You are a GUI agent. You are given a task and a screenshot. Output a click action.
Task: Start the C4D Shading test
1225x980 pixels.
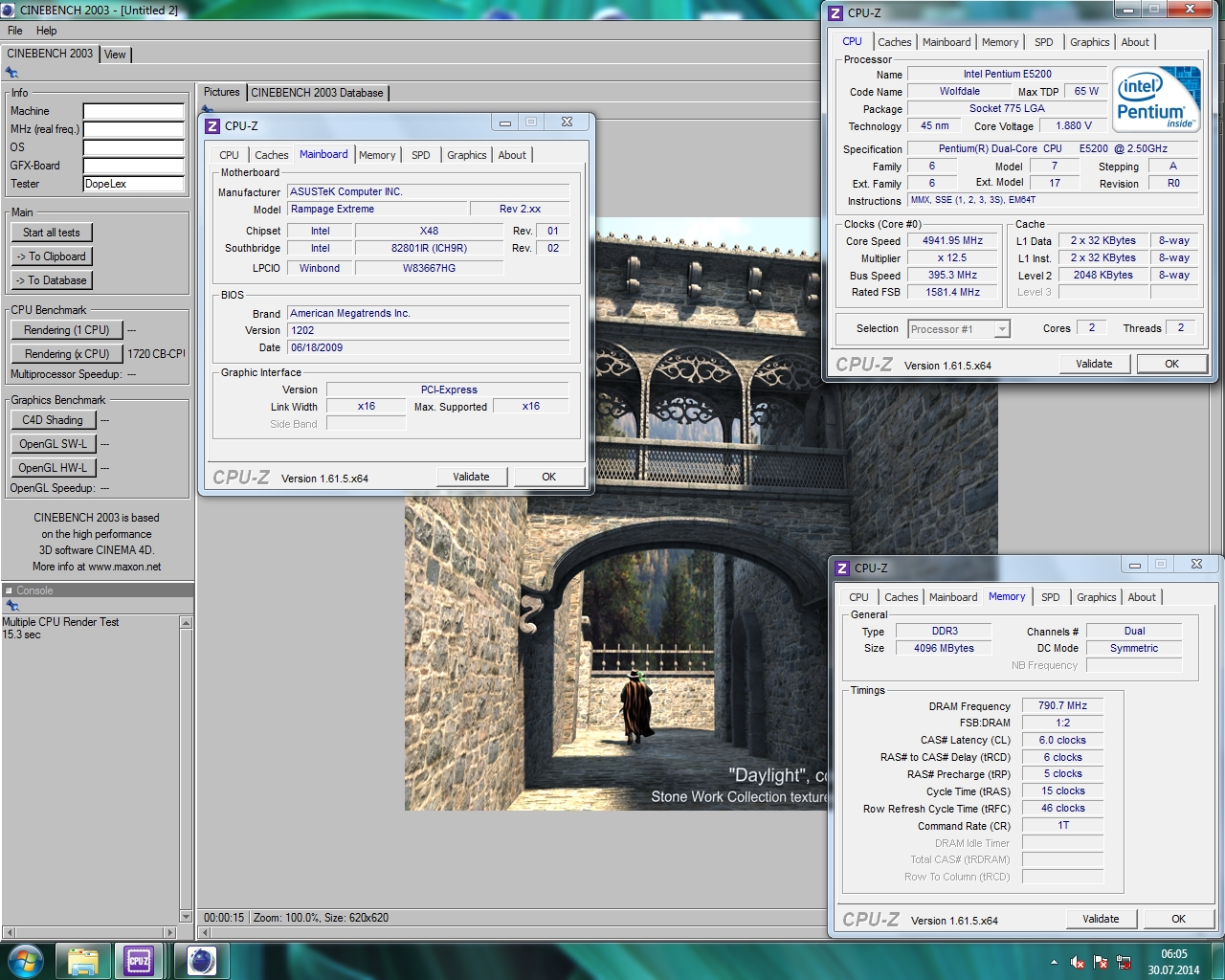point(53,420)
